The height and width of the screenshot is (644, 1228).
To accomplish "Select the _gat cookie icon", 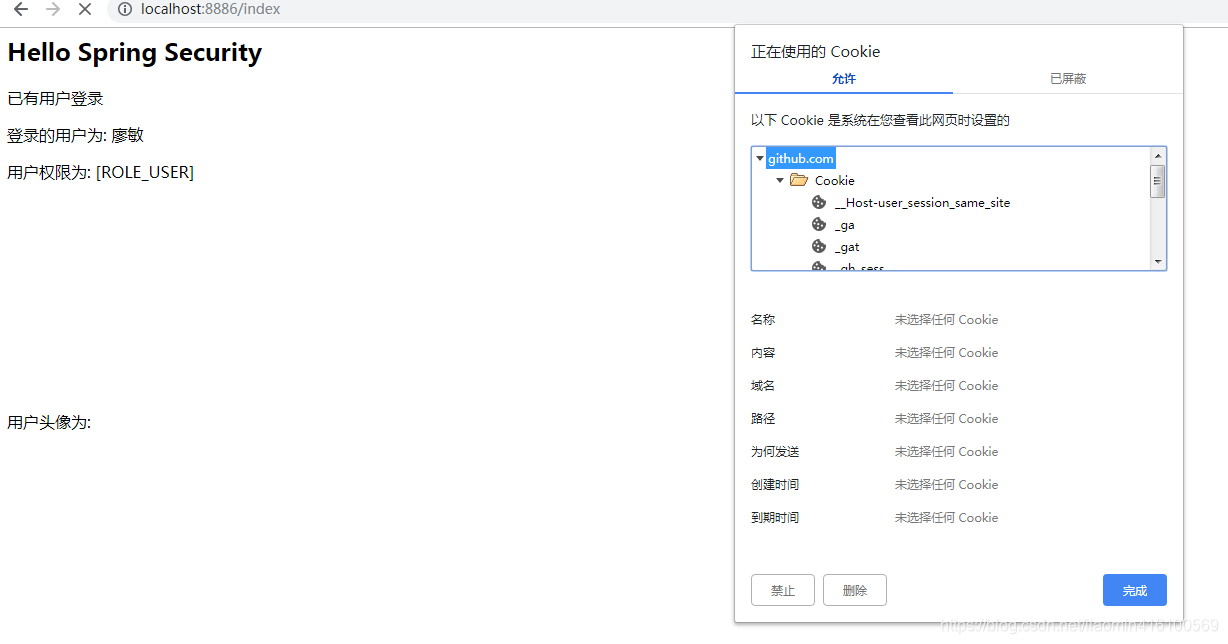I will pos(818,247).
